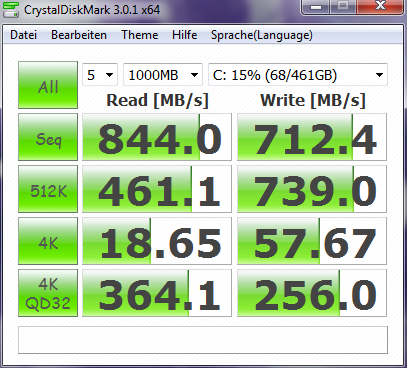
Task: Click the 4K QD32 write result 256.0
Action: coord(312,293)
